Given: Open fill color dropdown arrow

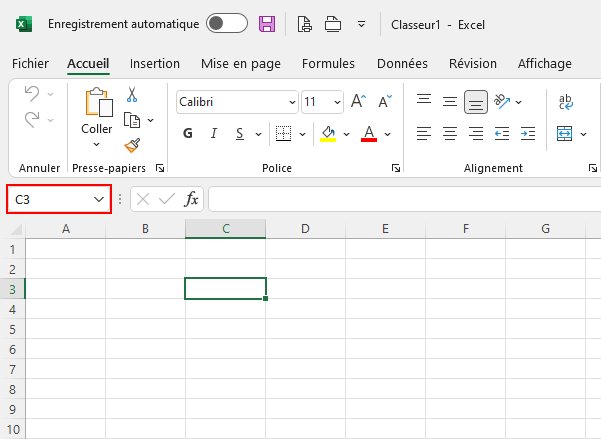Looking at the screenshot, I should click(x=346, y=134).
